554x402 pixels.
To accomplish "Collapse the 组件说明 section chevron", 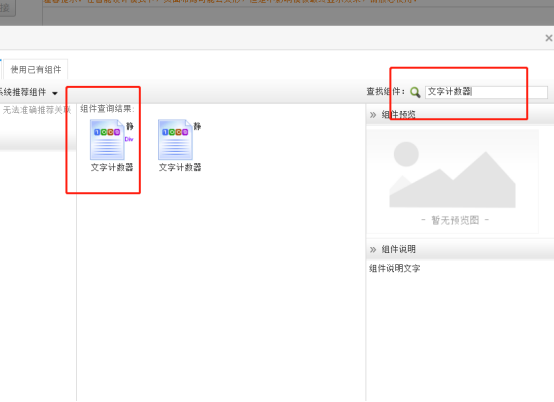I will point(373,249).
